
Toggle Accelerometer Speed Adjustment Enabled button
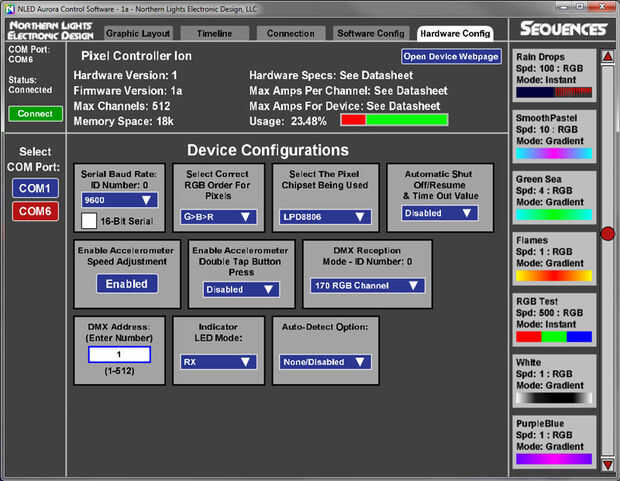[127, 284]
